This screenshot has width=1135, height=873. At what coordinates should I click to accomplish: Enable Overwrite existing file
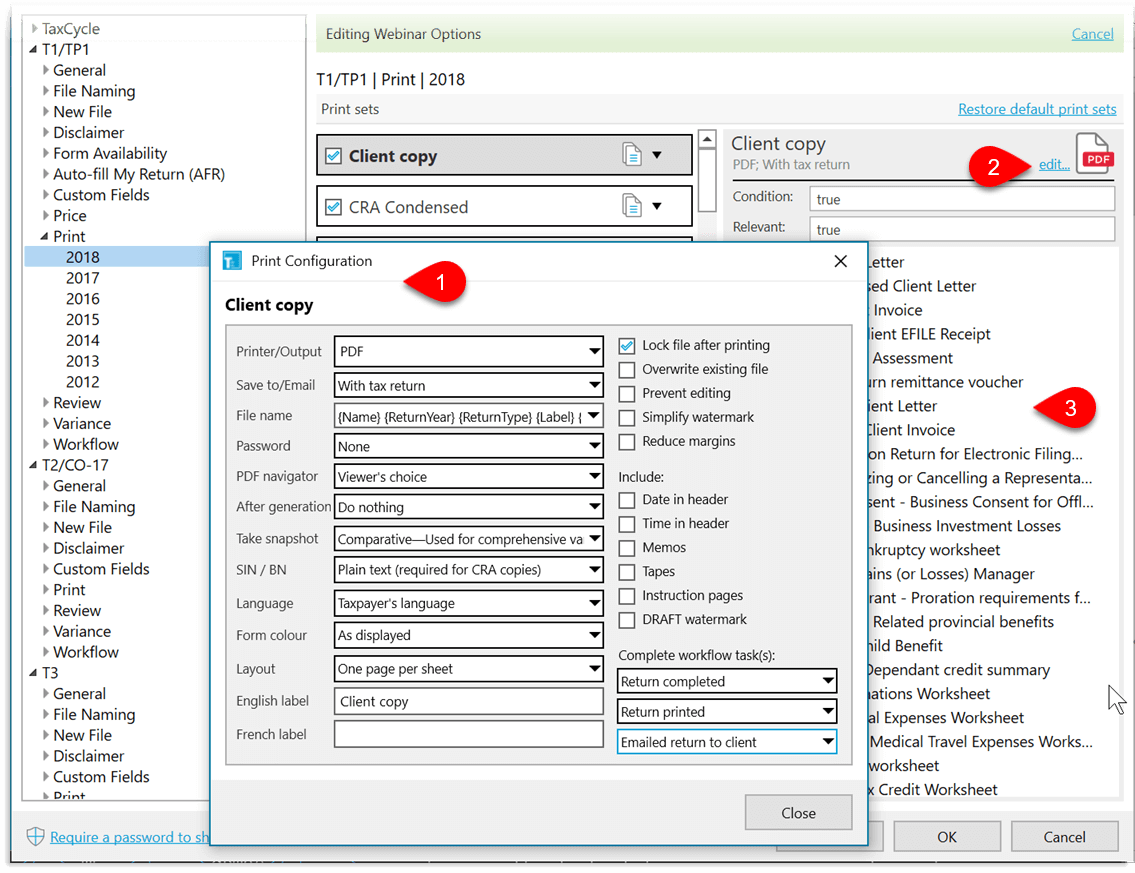[627, 370]
